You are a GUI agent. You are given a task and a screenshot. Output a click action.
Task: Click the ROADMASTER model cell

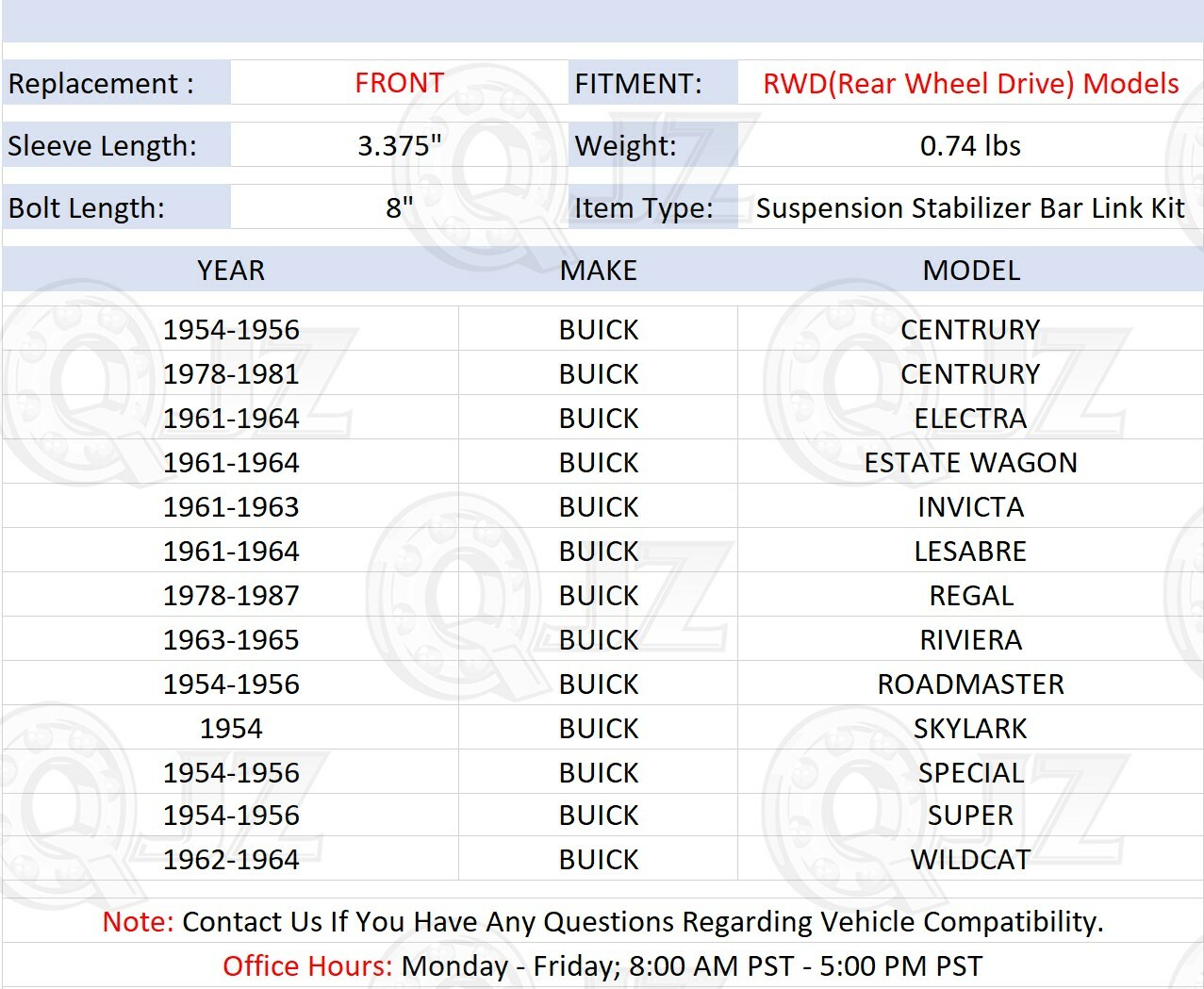coord(970,684)
